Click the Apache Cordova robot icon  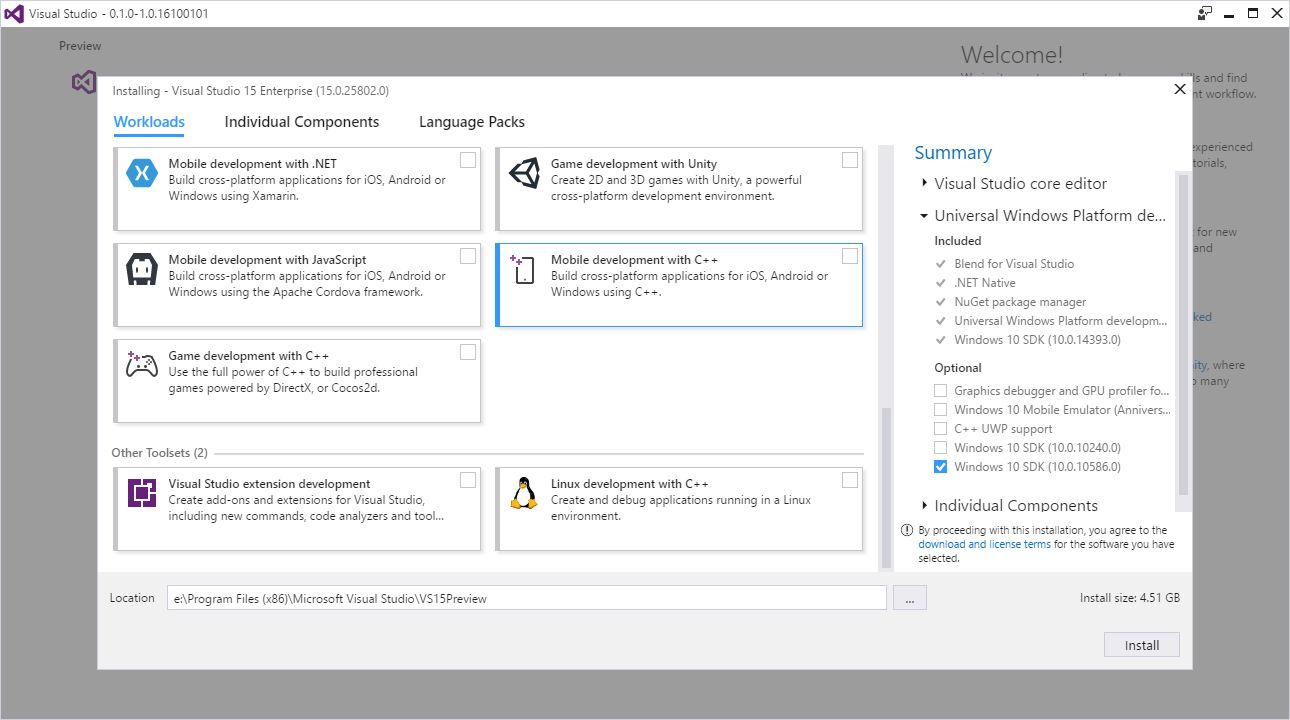142,270
